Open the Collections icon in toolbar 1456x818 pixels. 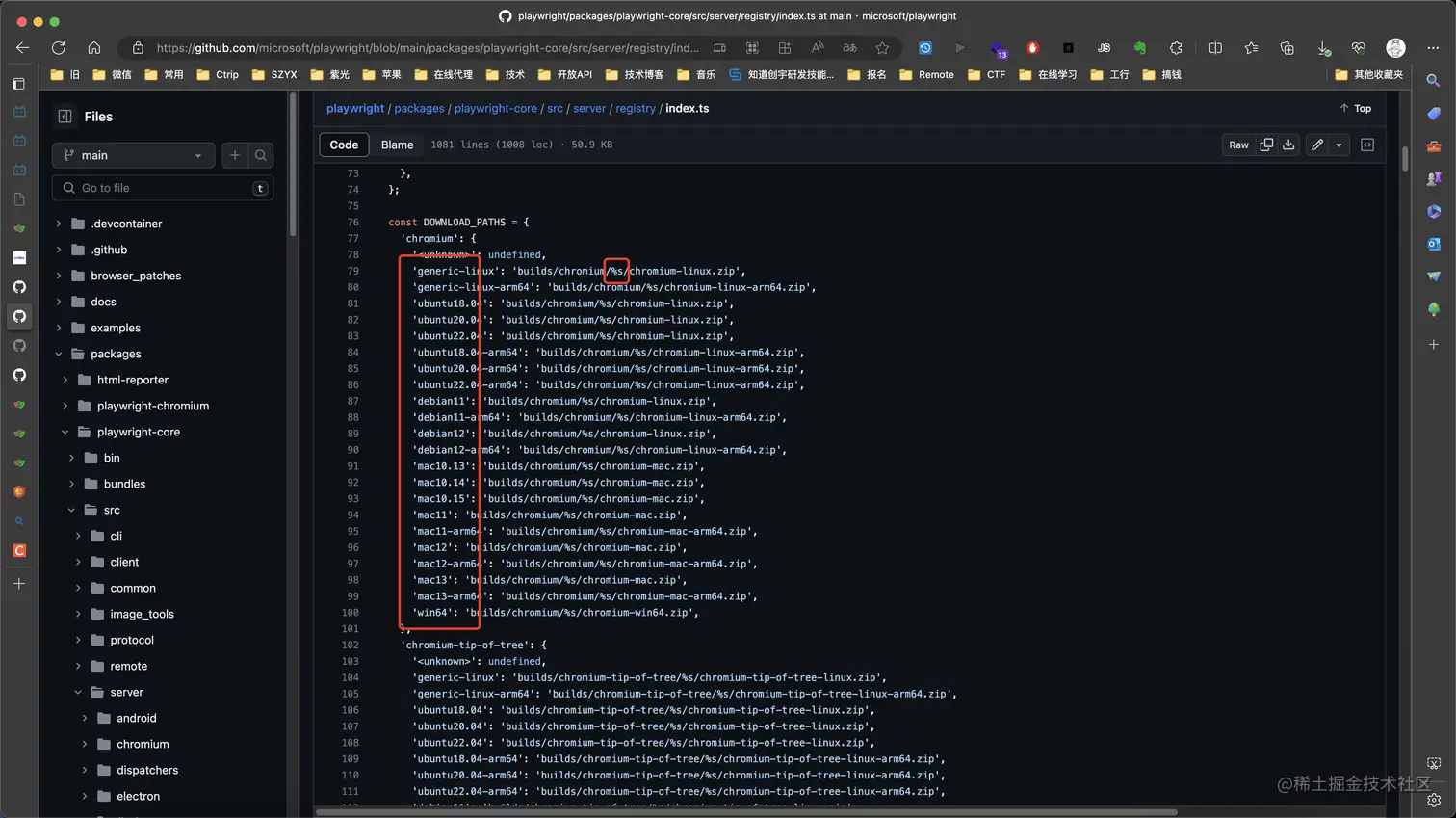click(x=1287, y=47)
